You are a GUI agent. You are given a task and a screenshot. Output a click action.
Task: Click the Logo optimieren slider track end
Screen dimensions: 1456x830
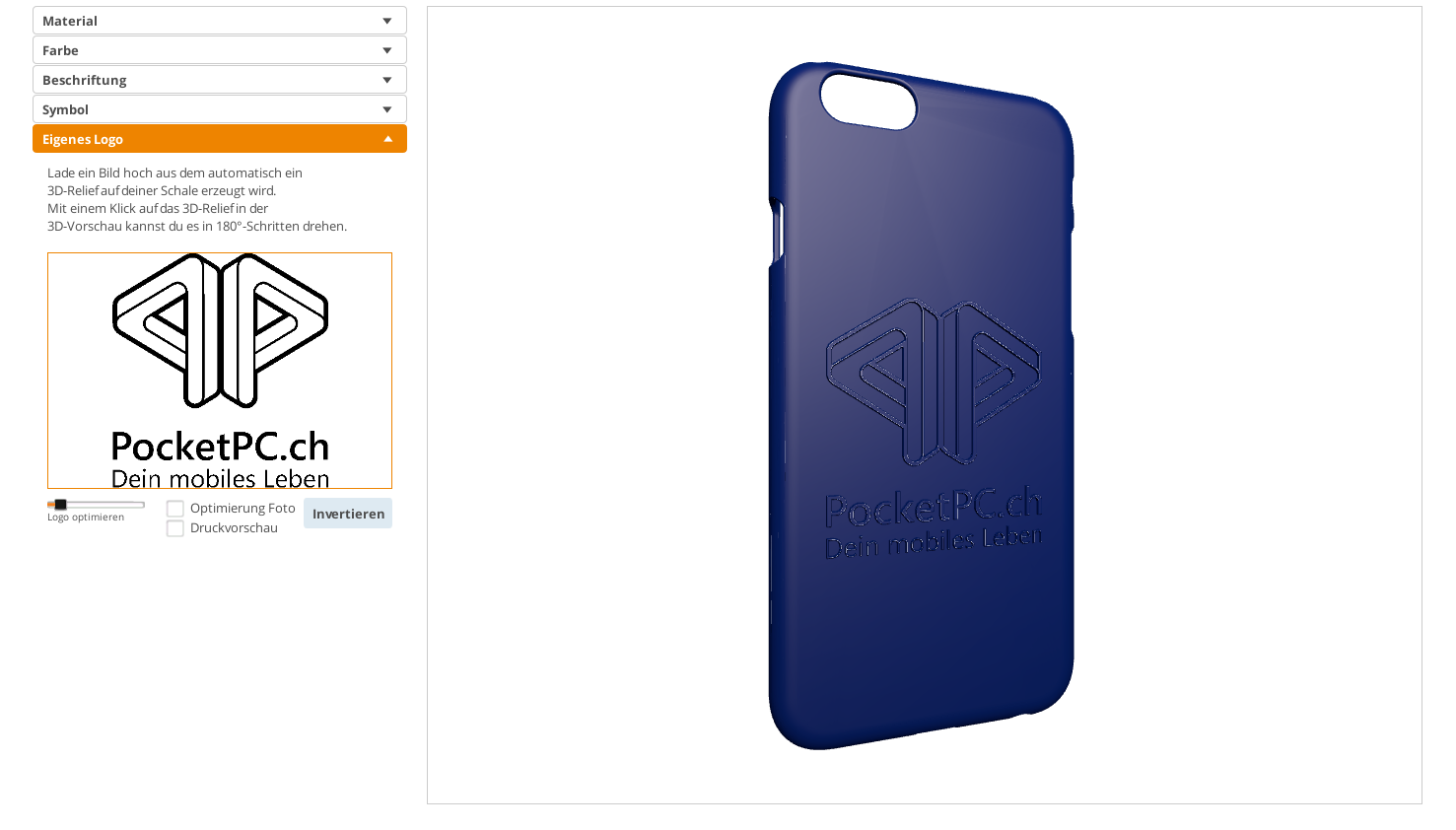click(x=141, y=505)
